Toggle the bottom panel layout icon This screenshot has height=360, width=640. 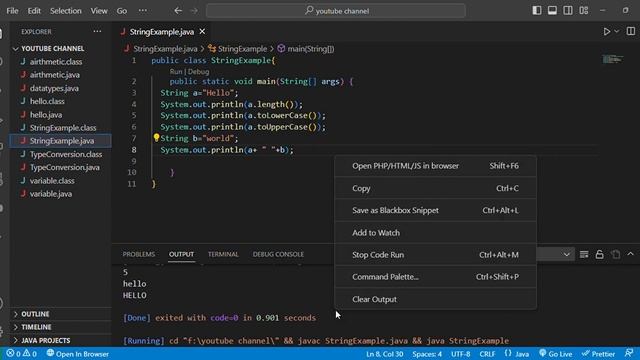coord(552,11)
